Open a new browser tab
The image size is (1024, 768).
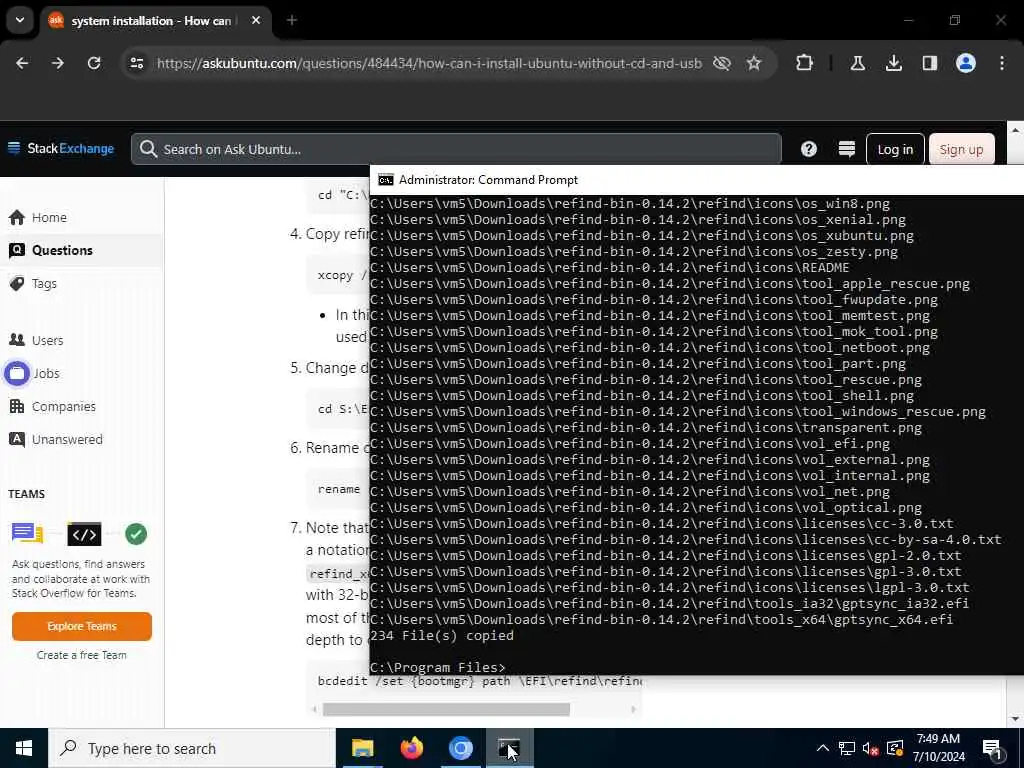click(x=292, y=21)
